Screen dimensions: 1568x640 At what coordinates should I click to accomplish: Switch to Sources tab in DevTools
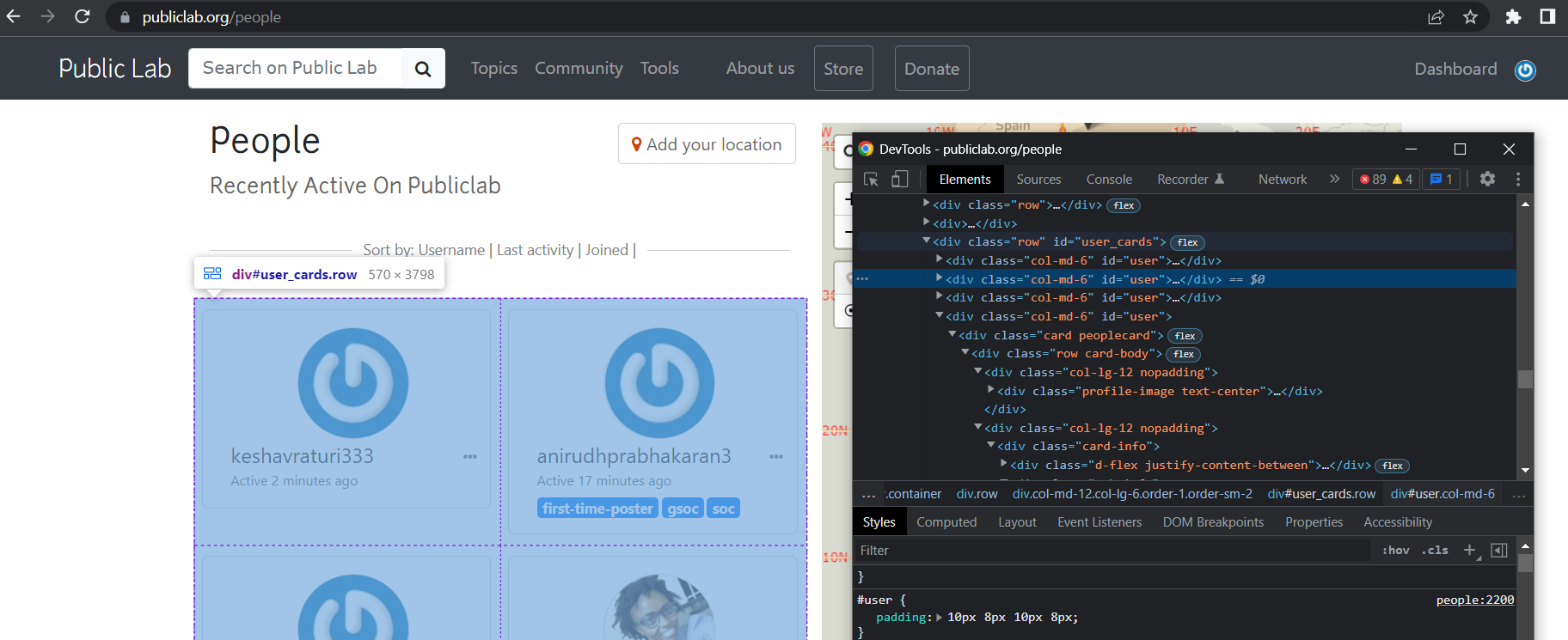tap(1038, 179)
